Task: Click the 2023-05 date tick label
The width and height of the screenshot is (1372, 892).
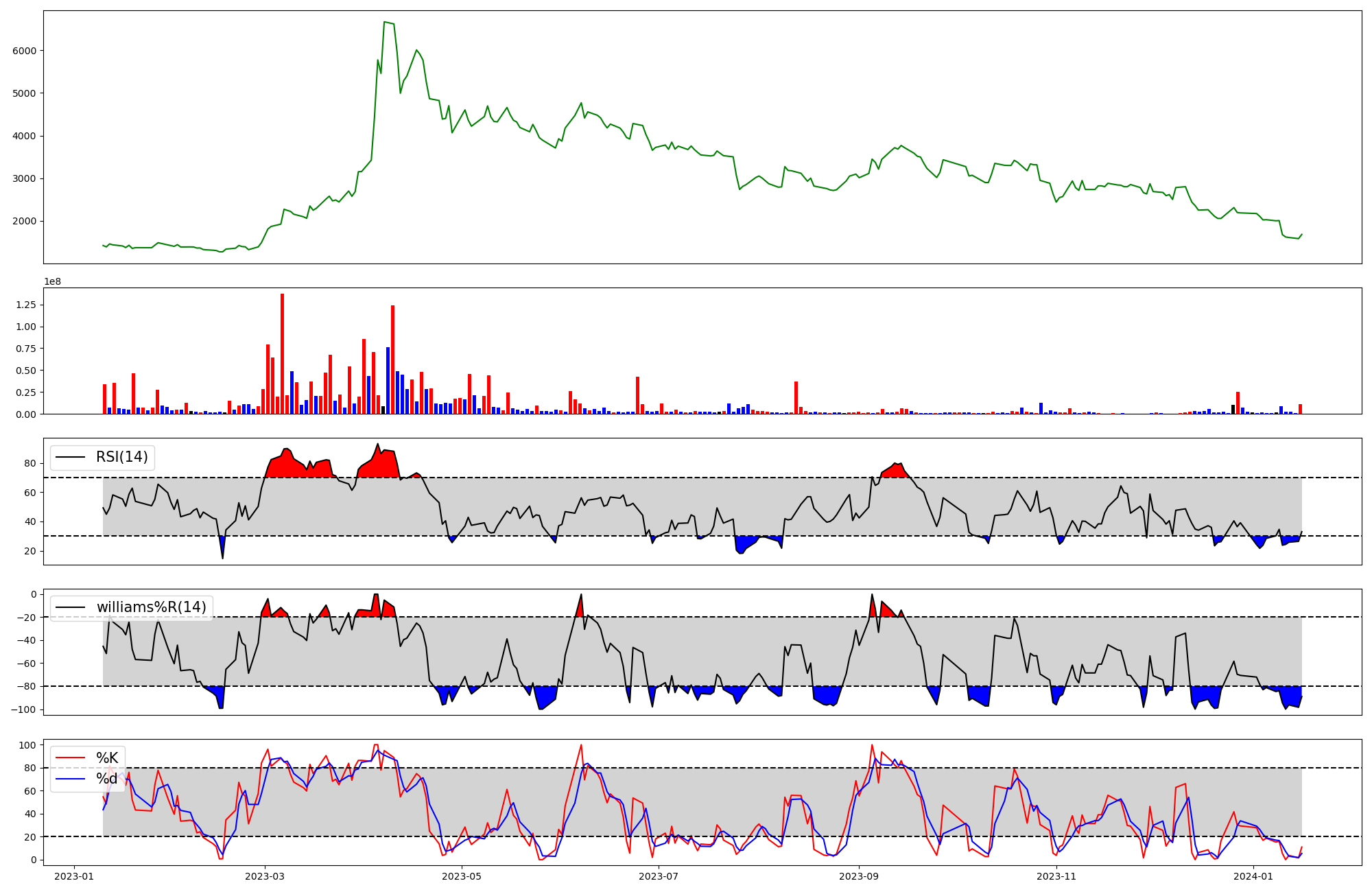Action: tap(462, 876)
